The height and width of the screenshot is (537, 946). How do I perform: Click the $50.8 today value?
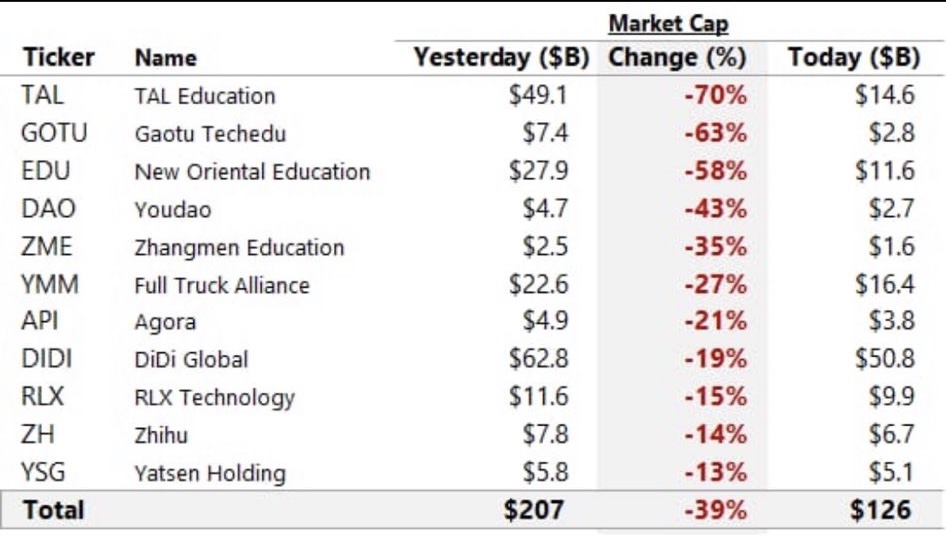click(x=884, y=359)
